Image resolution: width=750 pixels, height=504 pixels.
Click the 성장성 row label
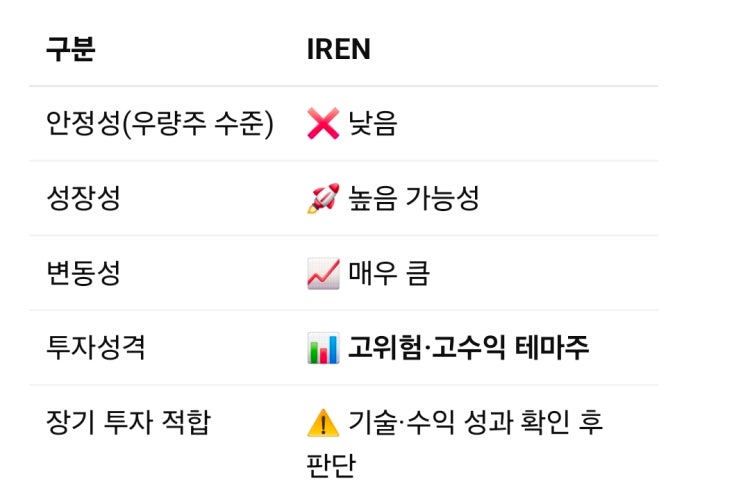tap(82, 198)
